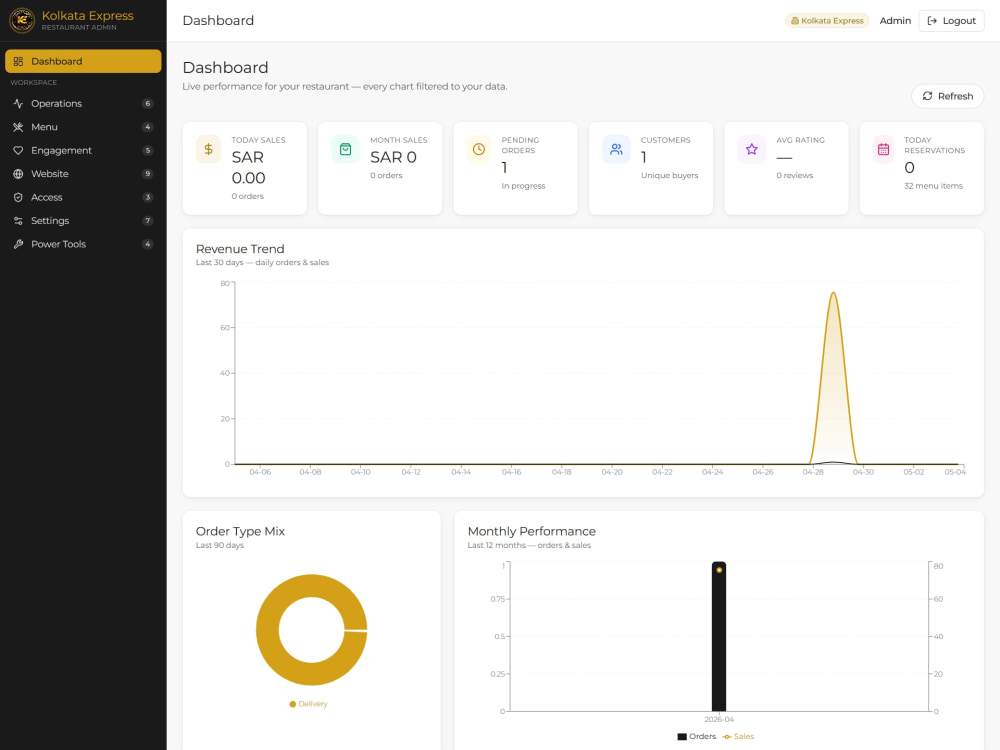Click the 'Last 90 days' subtitle
This screenshot has width=1000, height=750.
click(219, 545)
